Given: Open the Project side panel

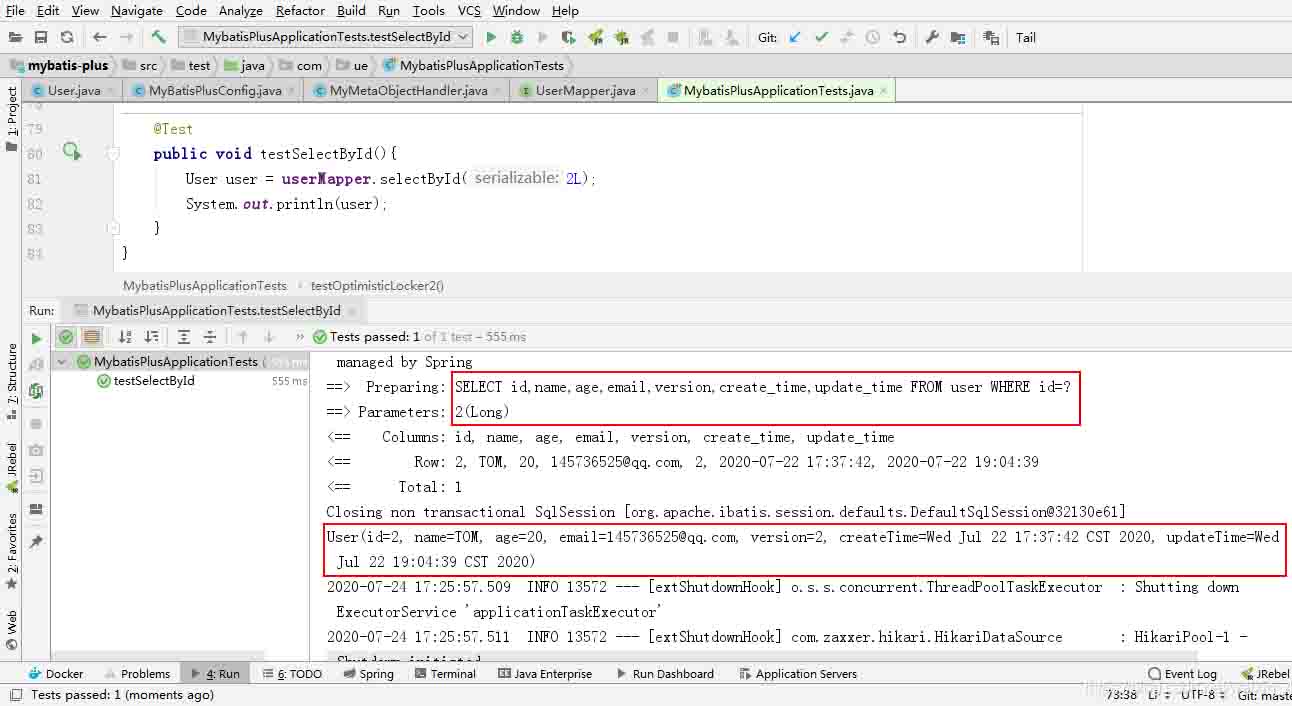Looking at the screenshot, I should [12, 117].
